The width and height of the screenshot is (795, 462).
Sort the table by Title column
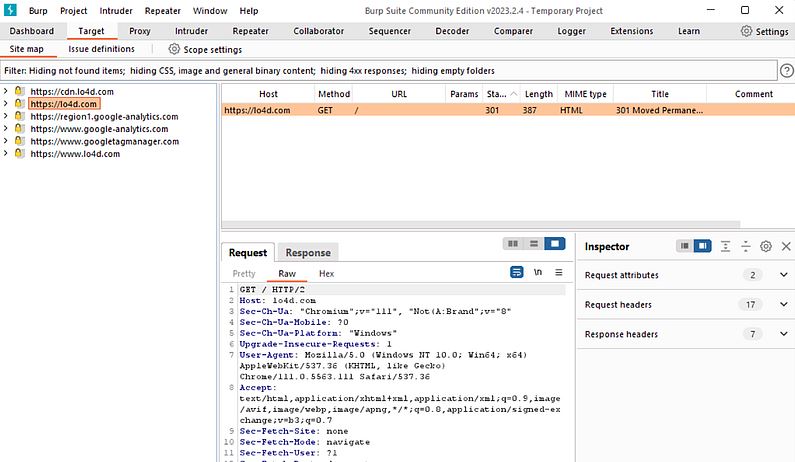[x=660, y=94]
